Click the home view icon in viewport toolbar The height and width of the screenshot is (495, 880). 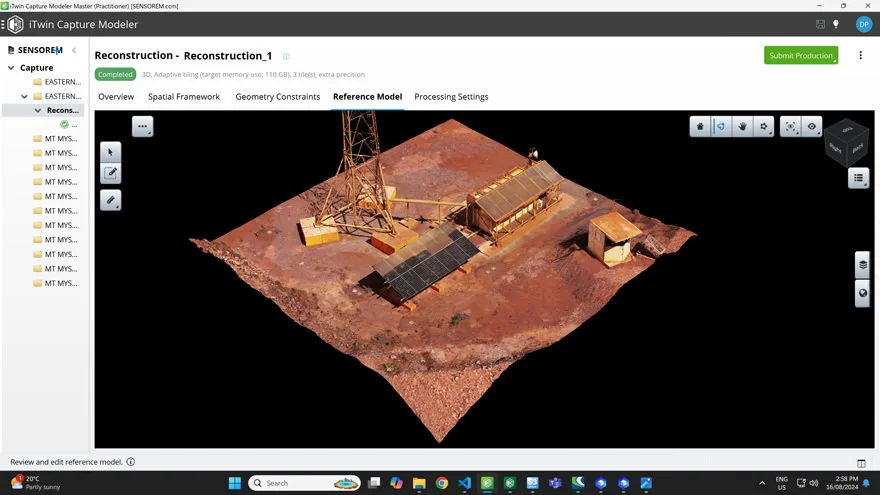700,127
